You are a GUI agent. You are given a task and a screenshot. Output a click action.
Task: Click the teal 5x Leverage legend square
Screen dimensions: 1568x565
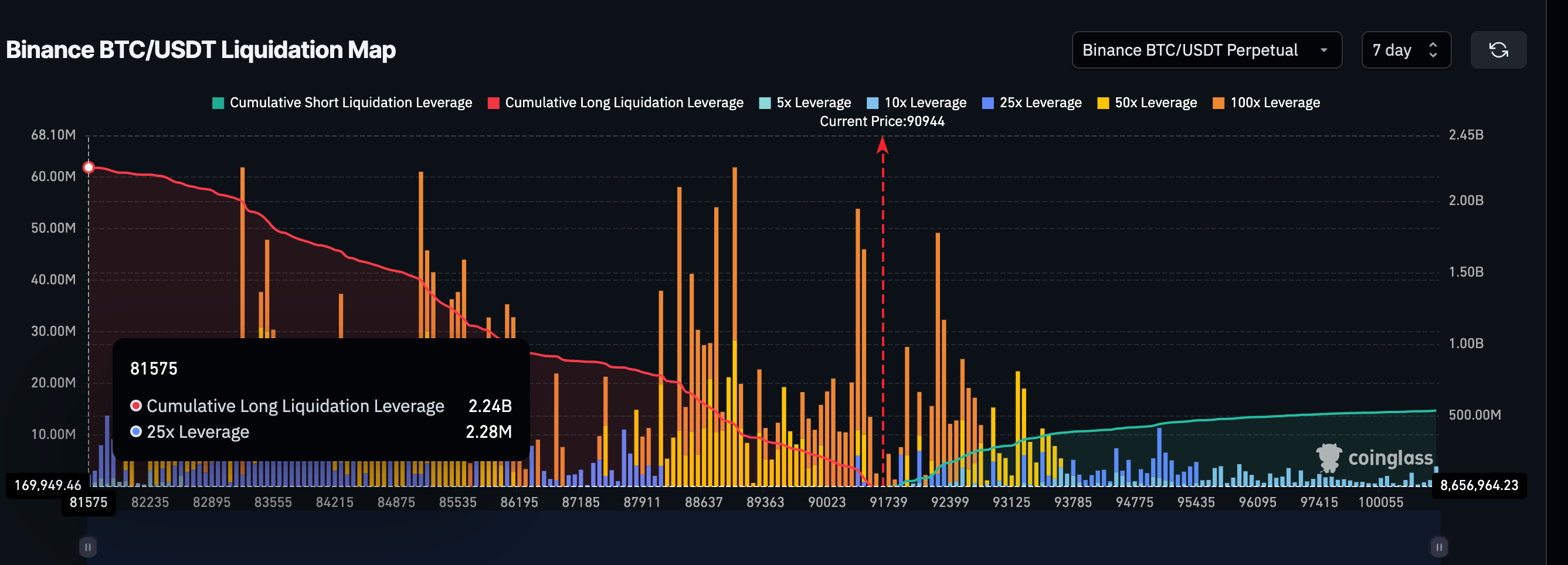coord(766,102)
